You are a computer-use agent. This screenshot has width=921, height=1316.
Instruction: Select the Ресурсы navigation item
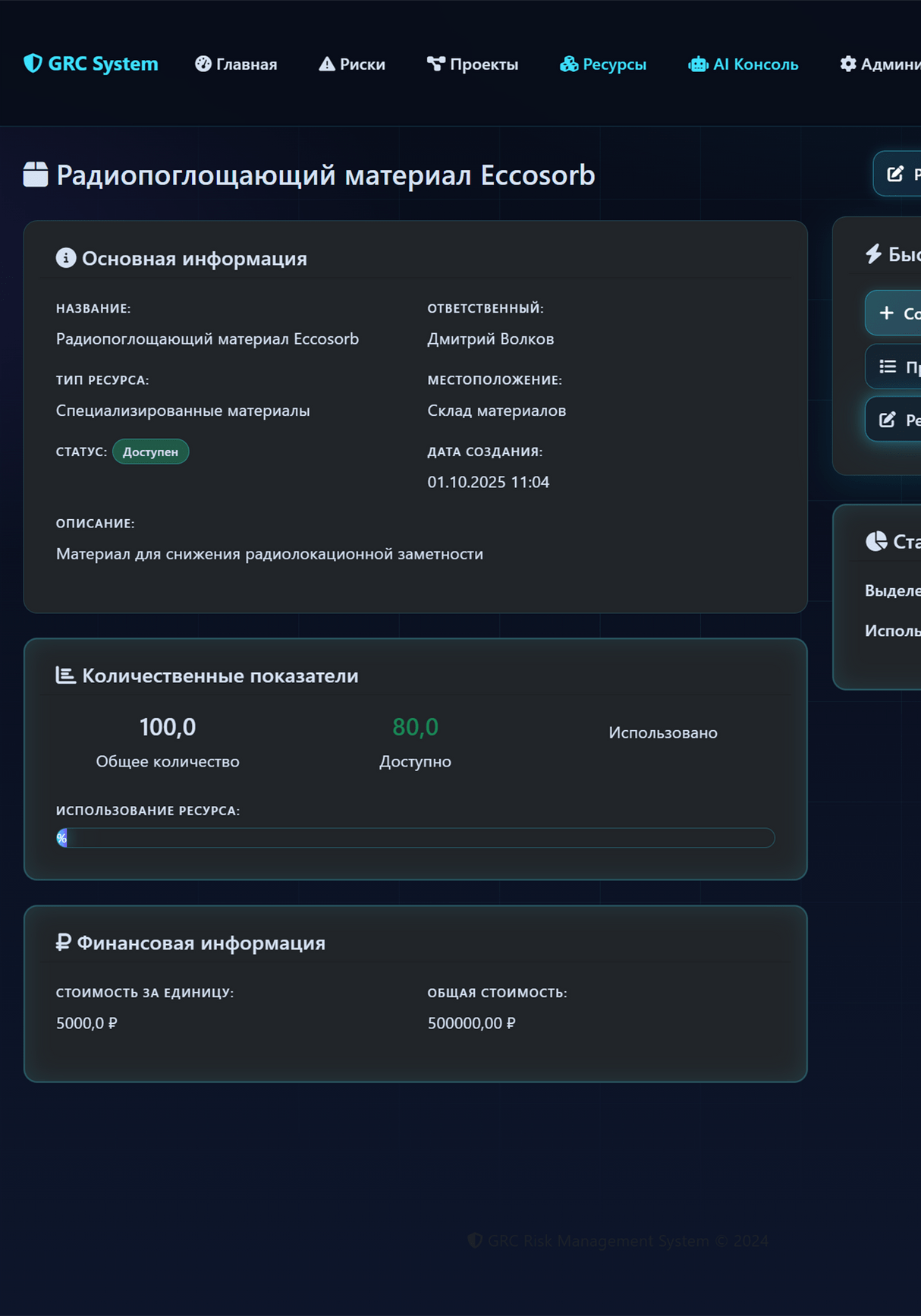[603, 64]
